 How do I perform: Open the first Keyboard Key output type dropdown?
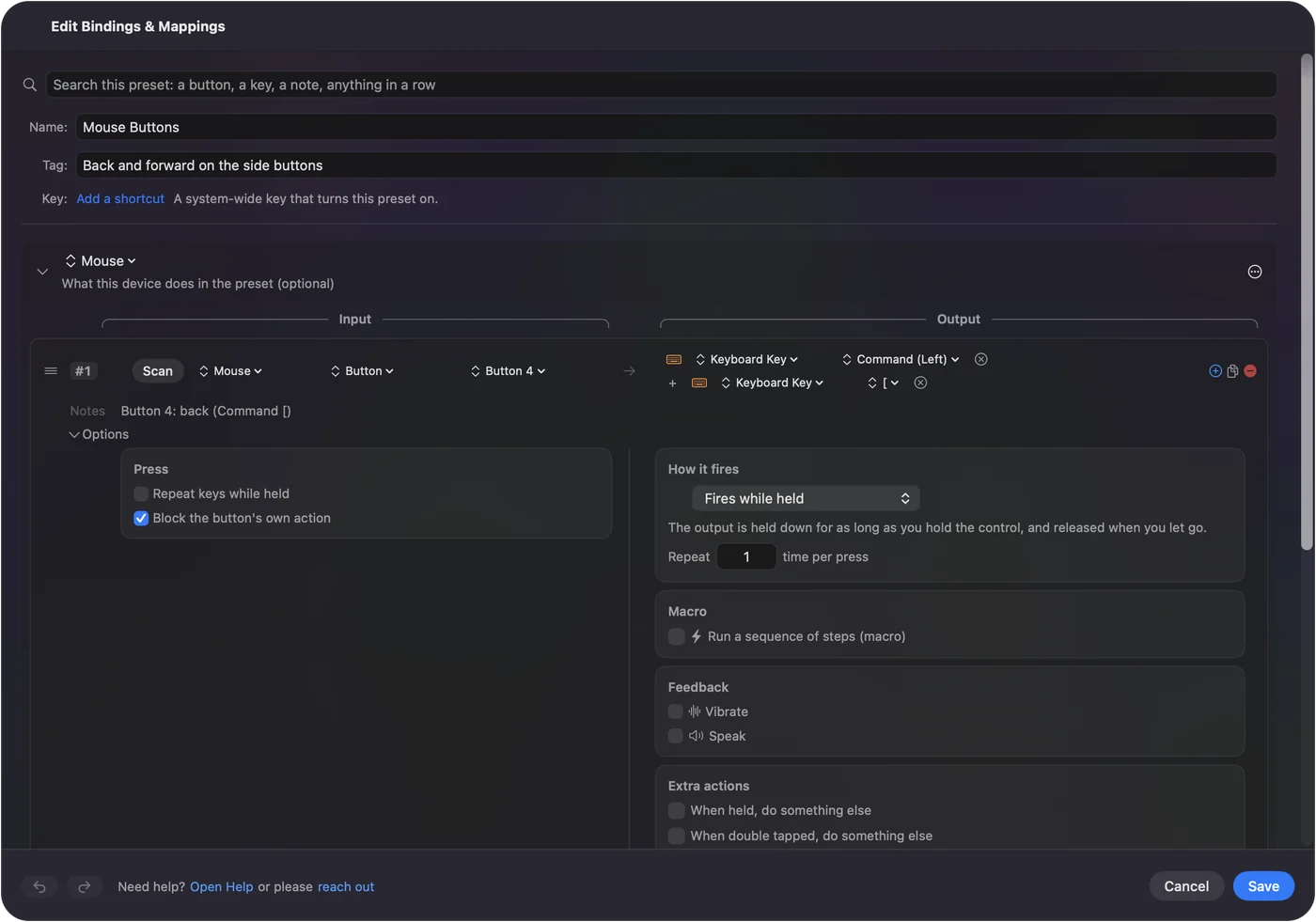coord(746,359)
